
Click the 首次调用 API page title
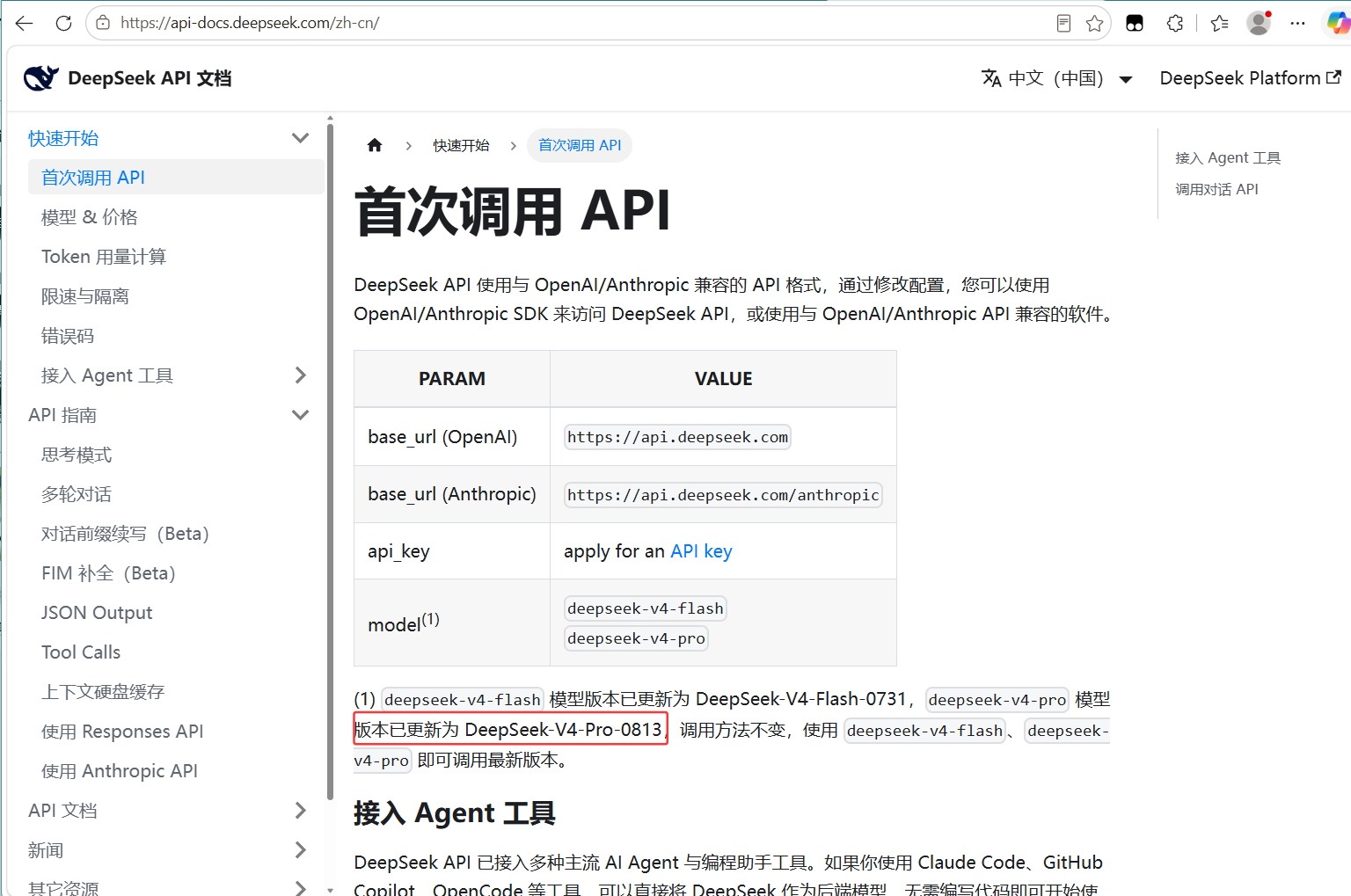[x=513, y=211]
